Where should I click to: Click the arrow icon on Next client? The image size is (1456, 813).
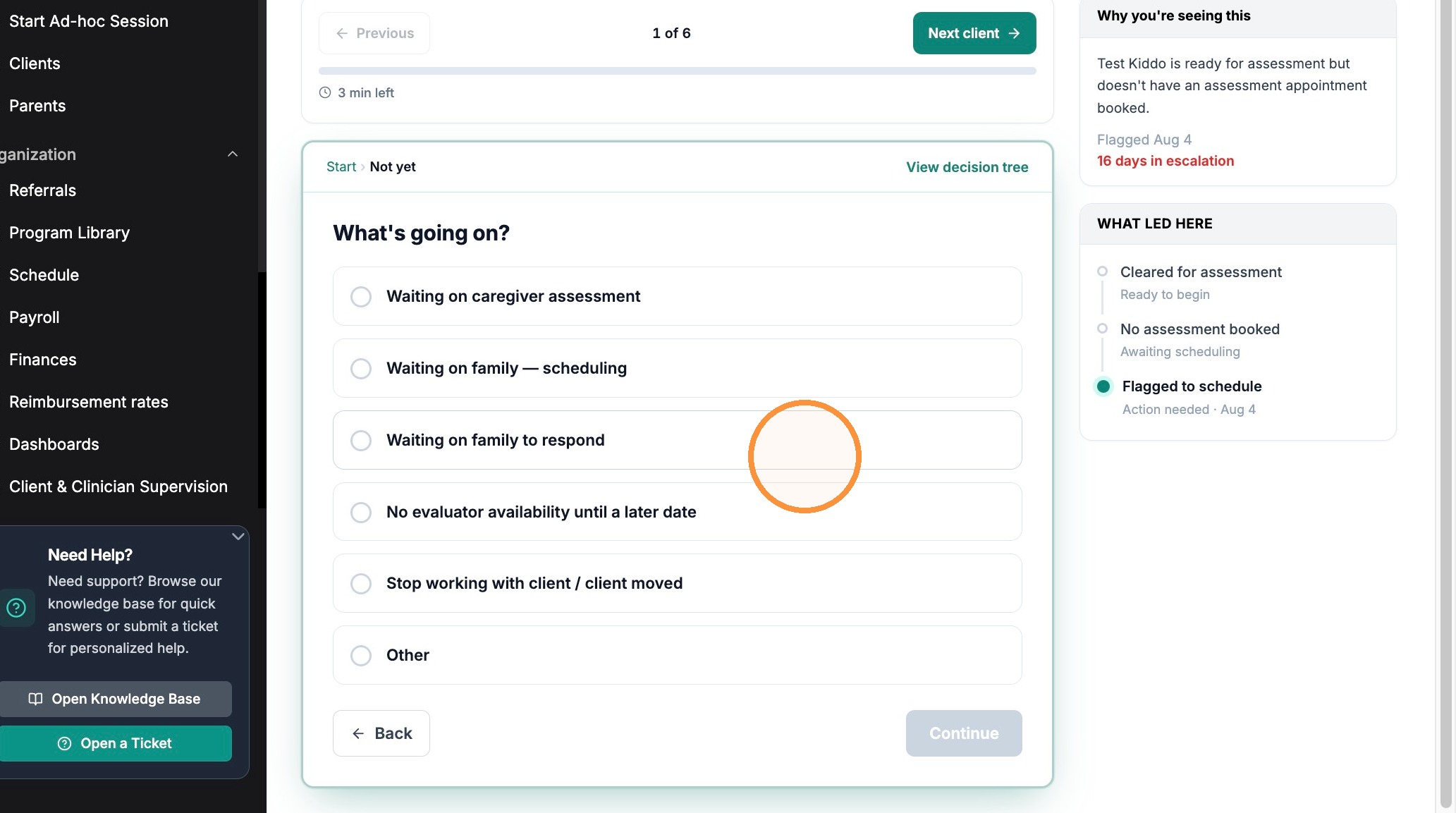[x=1015, y=33]
